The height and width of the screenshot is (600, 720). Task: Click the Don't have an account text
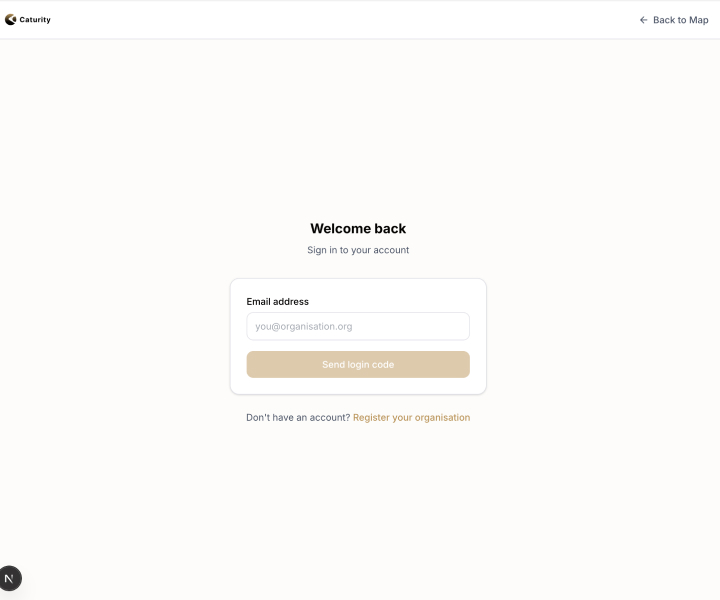tap(298, 417)
